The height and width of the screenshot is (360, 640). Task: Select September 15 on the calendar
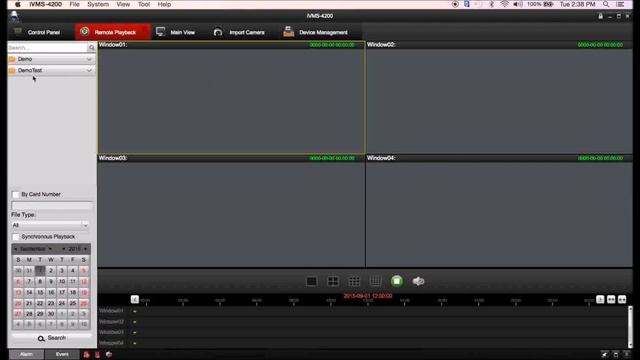click(x=40, y=292)
